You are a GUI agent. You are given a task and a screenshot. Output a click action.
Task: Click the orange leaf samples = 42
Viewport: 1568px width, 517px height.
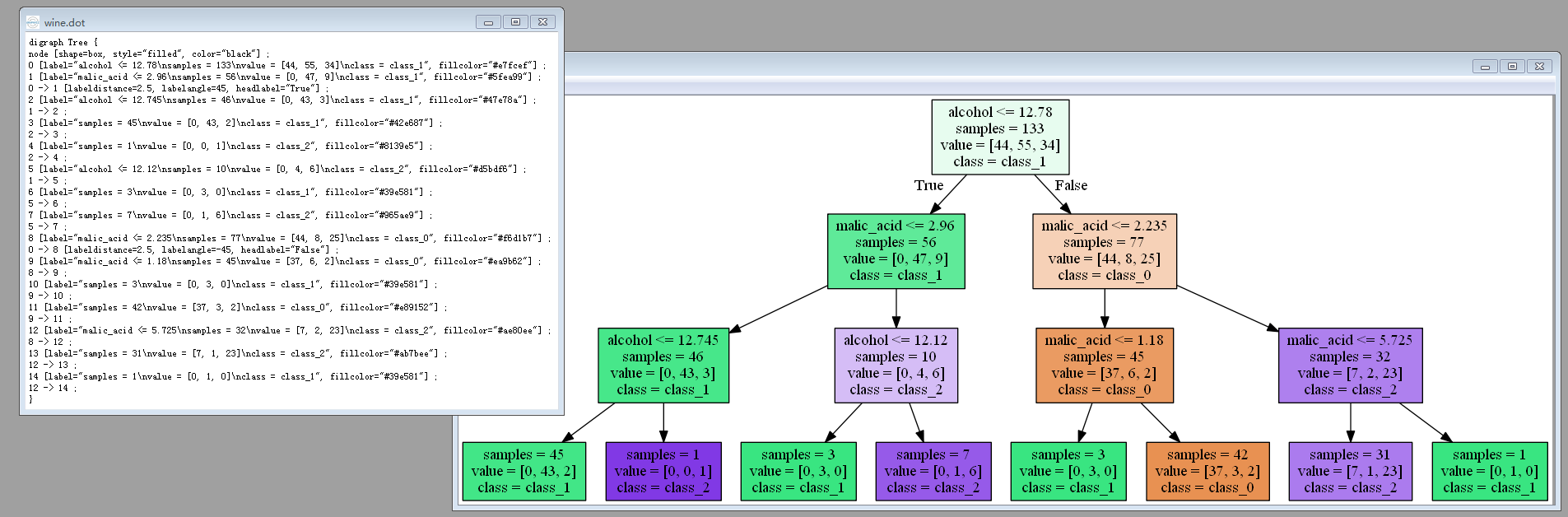pyautogui.click(x=1207, y=471)
